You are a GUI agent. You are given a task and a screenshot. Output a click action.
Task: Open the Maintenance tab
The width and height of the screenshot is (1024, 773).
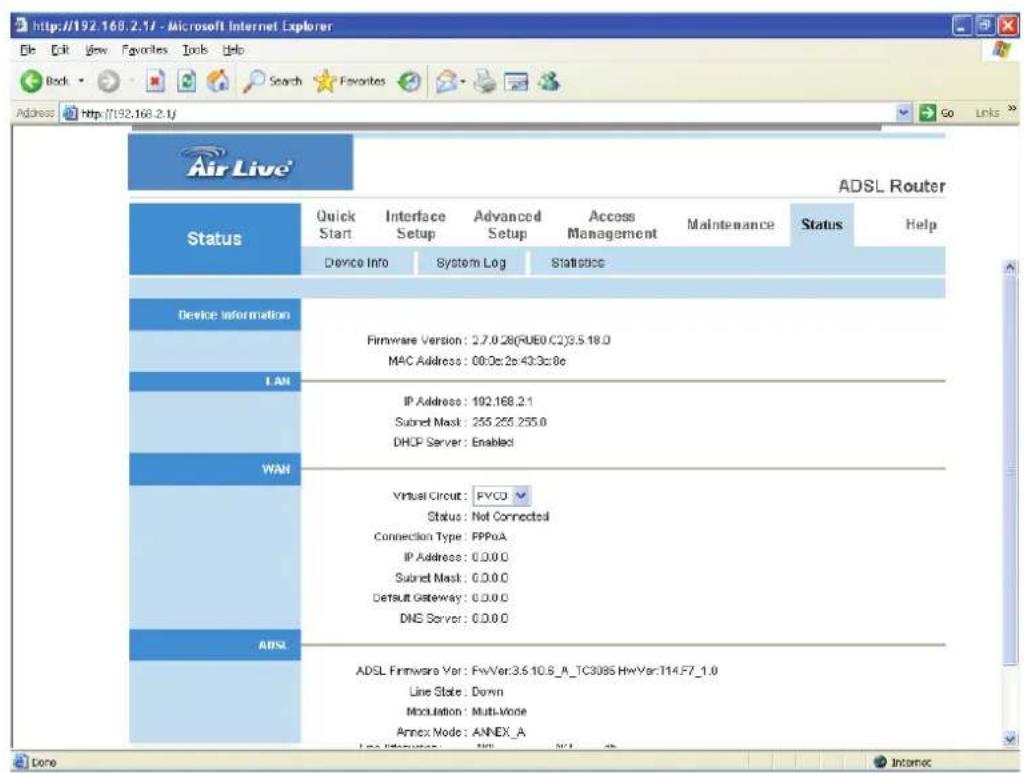point(730,225)
